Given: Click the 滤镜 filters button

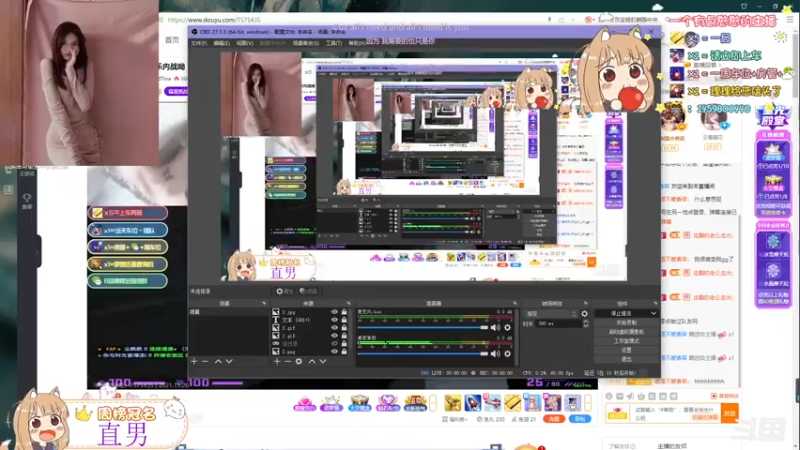Looking at the screenshot, I should pyautogui.click(x=308, y=291).
